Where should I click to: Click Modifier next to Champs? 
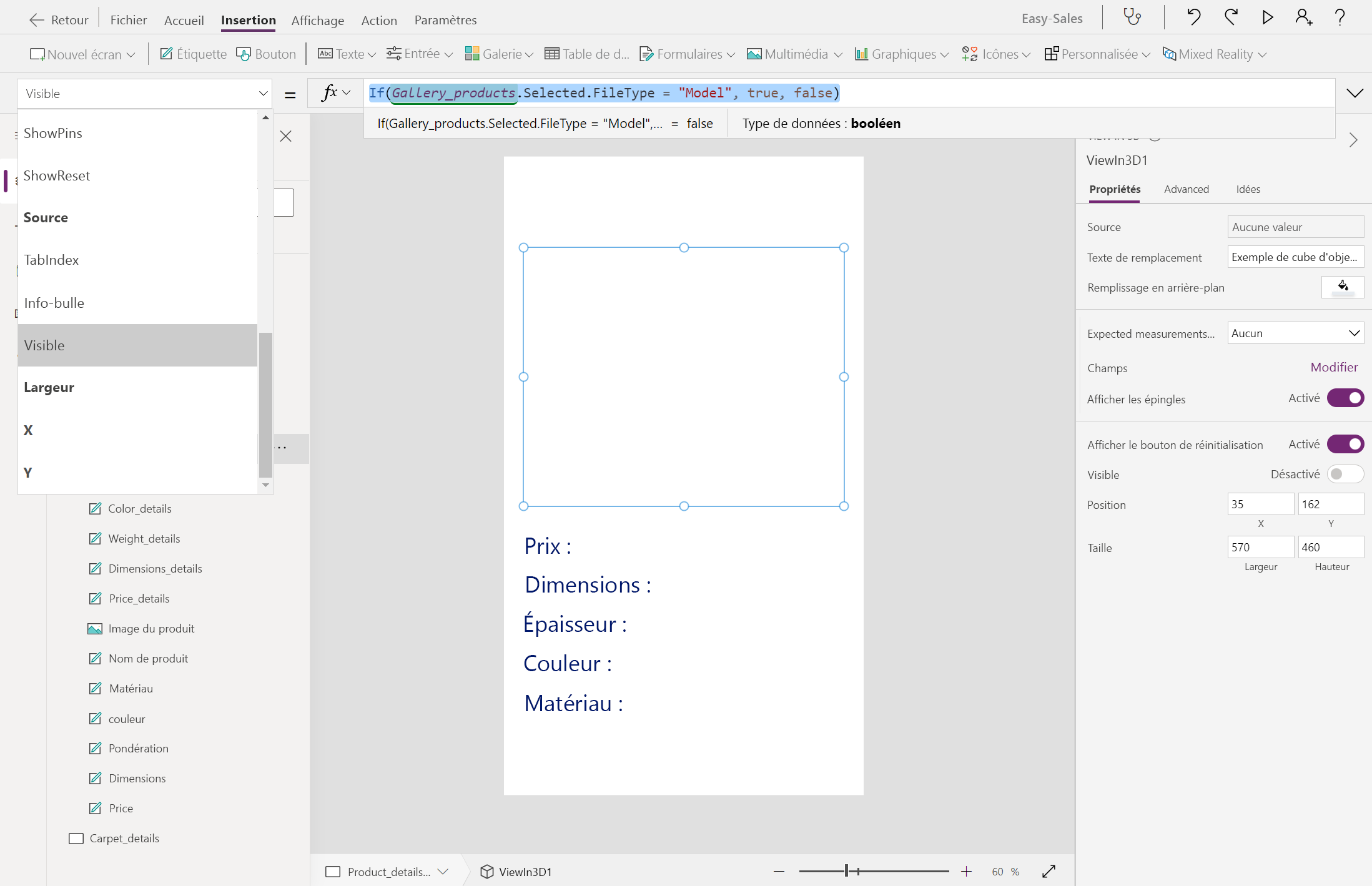tap(1334, 367)
